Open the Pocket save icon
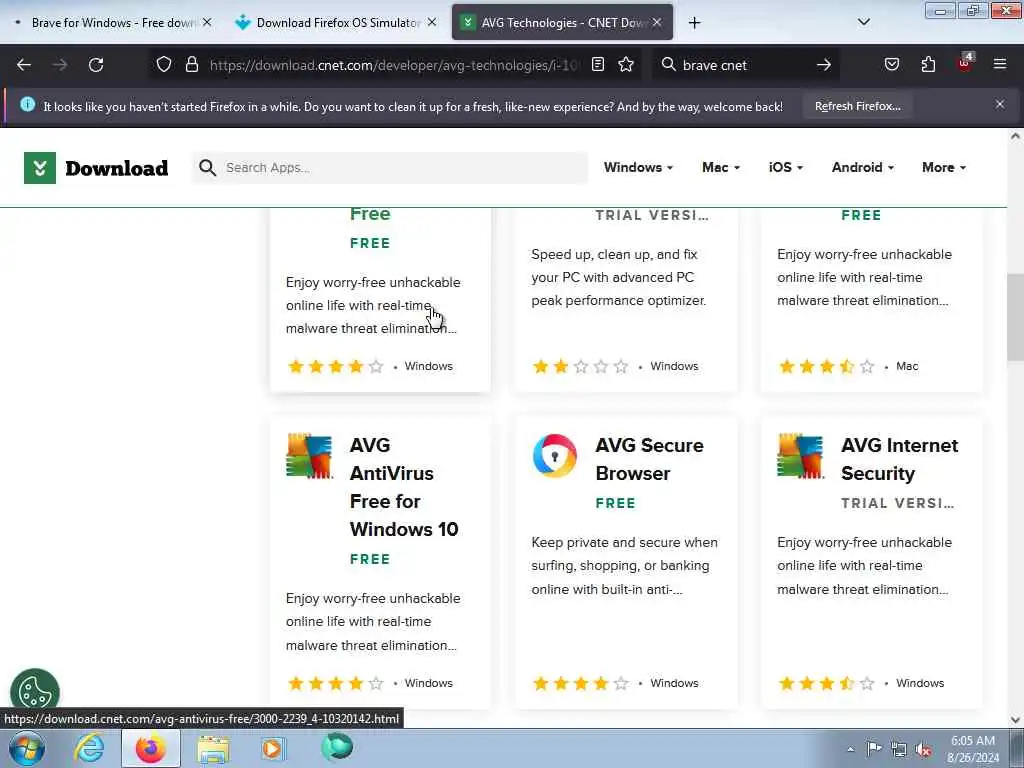Image resolution: width=1024 pixels, height=768 pixels. pyautogui.click(x=891, y=65)
